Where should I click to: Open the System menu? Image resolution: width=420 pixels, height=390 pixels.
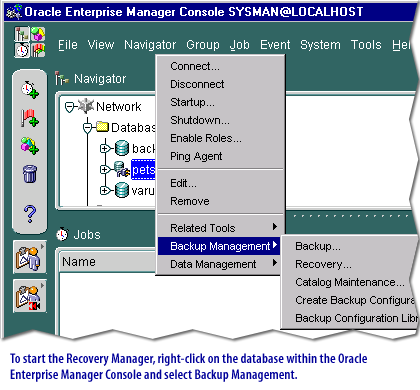tap(320, 45)
